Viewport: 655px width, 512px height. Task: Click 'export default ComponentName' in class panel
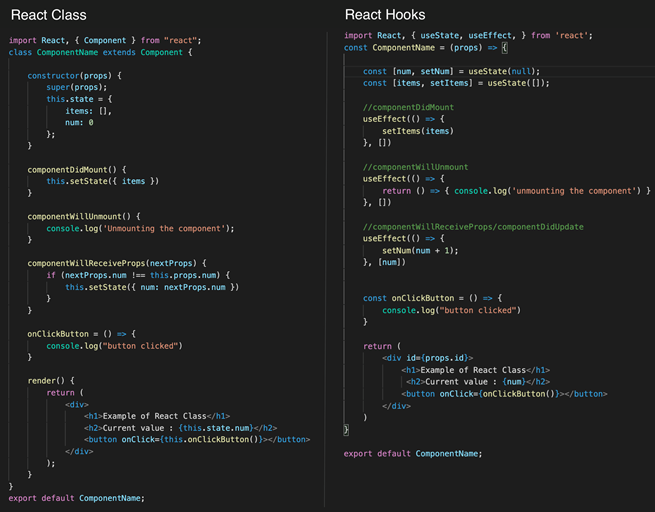(x=77, y=497)
